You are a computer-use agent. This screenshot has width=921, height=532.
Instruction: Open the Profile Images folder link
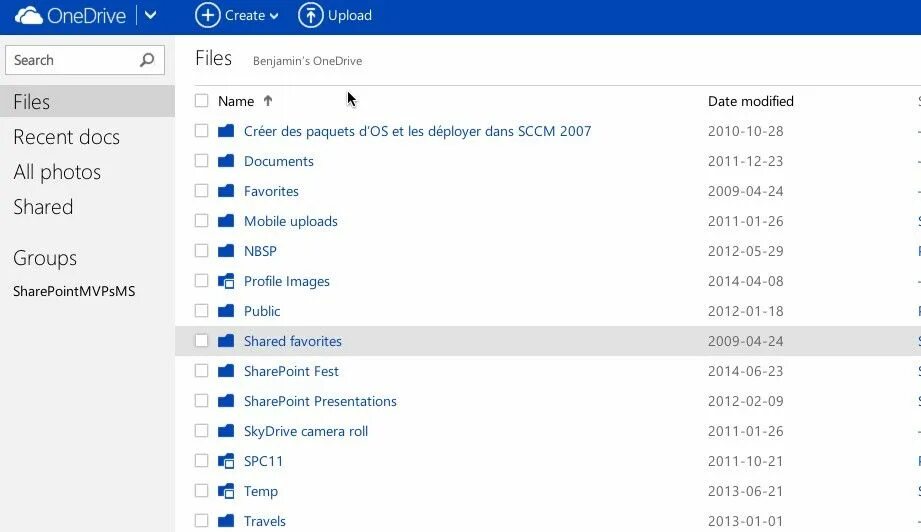(x=287, y=281)
